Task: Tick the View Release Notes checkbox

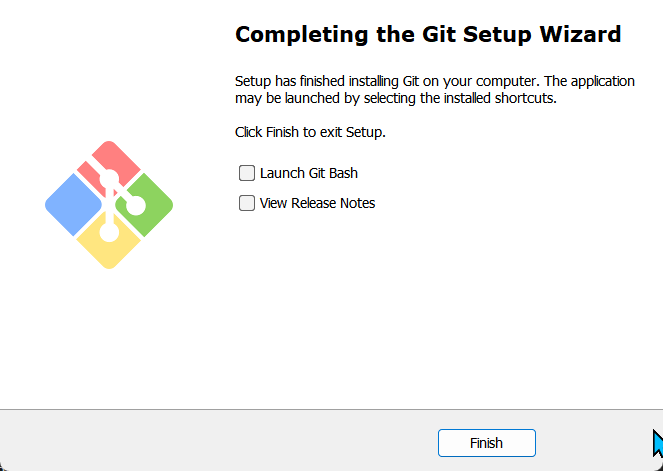Action: (247, 203)
